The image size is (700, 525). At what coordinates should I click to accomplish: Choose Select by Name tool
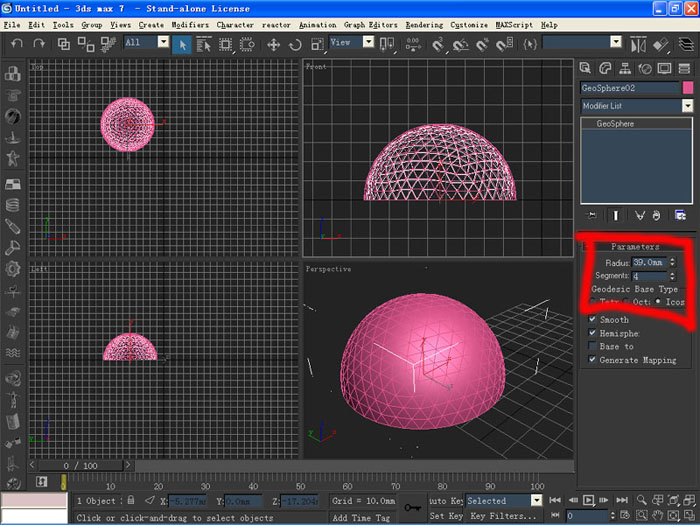(204, 44)
